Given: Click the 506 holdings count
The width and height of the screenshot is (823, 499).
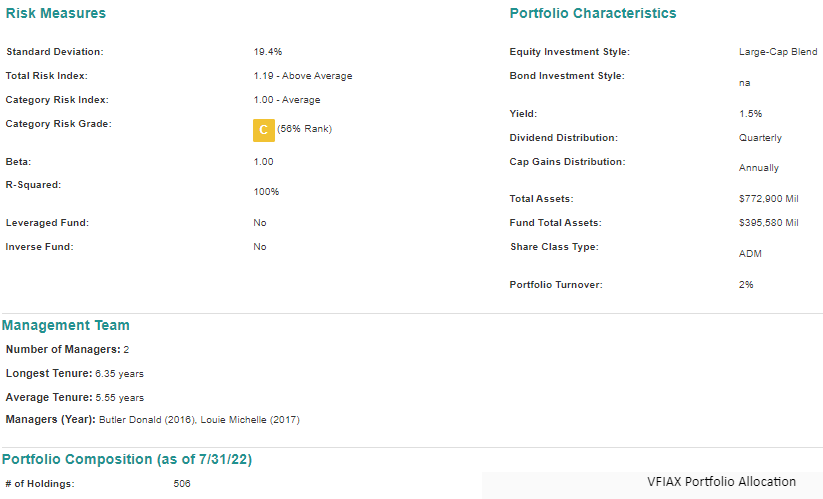Looking at the screenshot, I should [181, 484].
